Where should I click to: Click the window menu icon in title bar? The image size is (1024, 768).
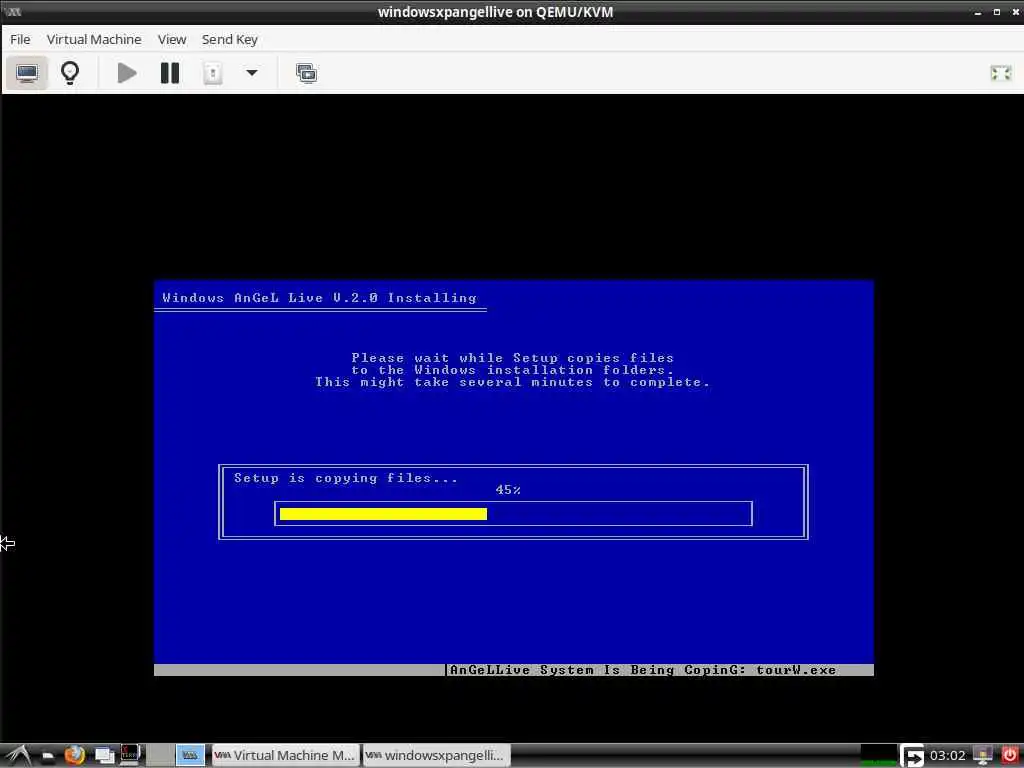click(12, 12)
